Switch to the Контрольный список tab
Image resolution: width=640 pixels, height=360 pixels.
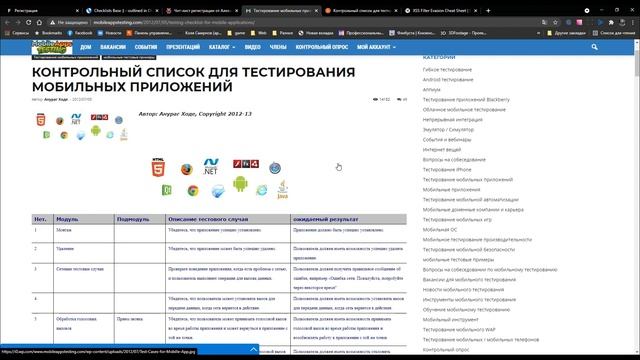(361, 11)
